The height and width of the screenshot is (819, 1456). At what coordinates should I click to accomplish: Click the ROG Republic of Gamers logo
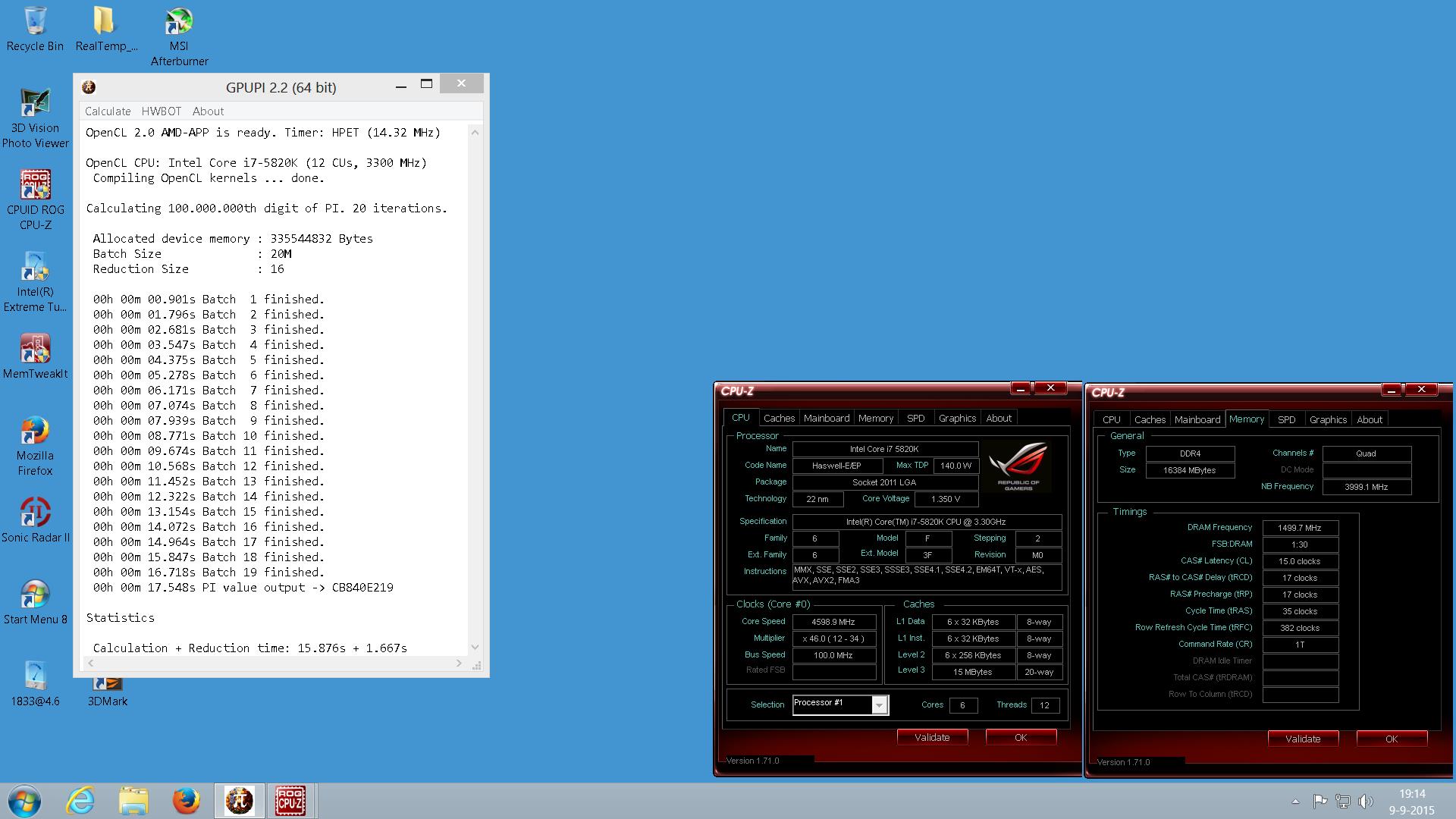pos(1018,467)
